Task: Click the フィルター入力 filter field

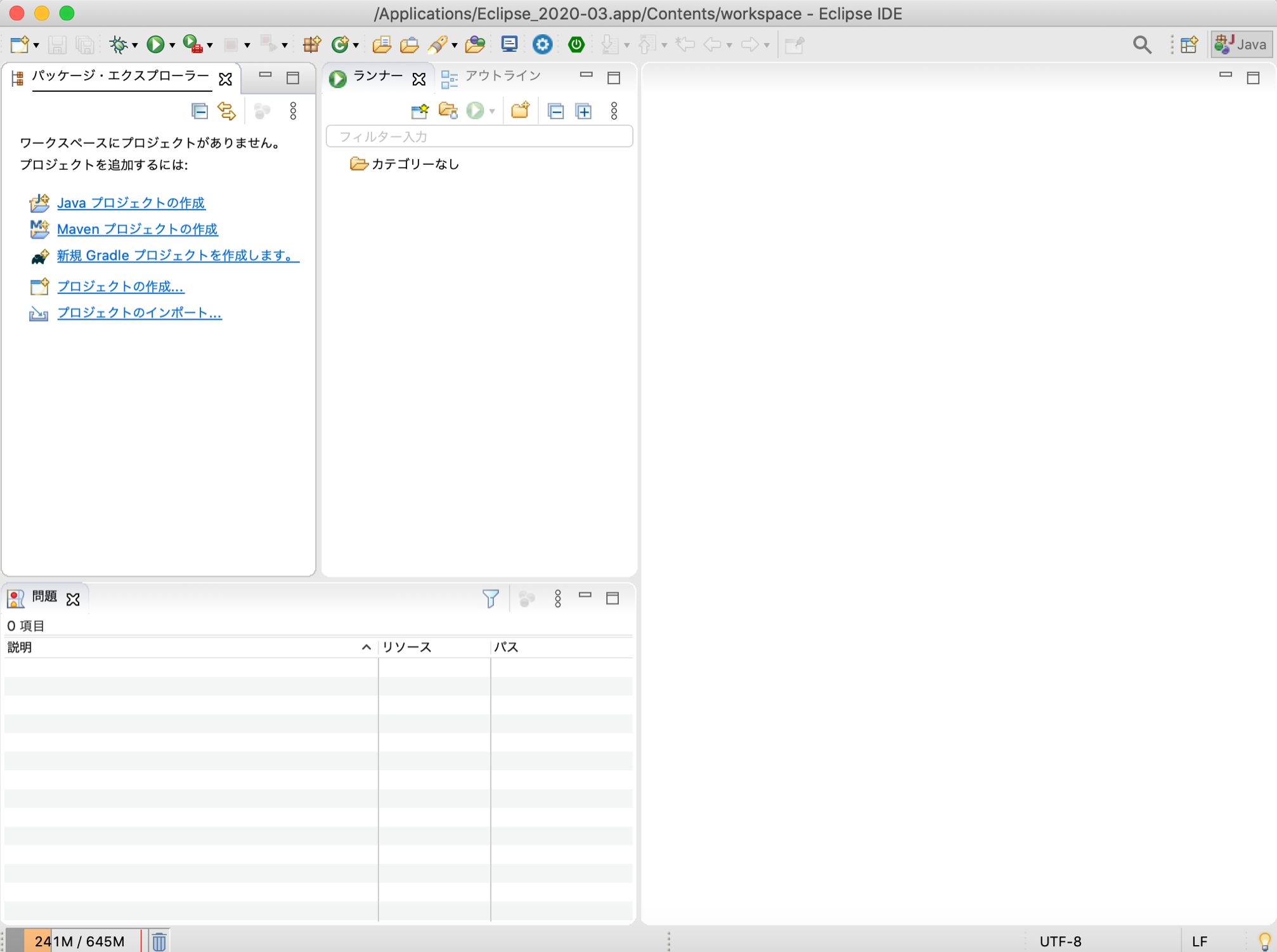Action: point(479,136)
